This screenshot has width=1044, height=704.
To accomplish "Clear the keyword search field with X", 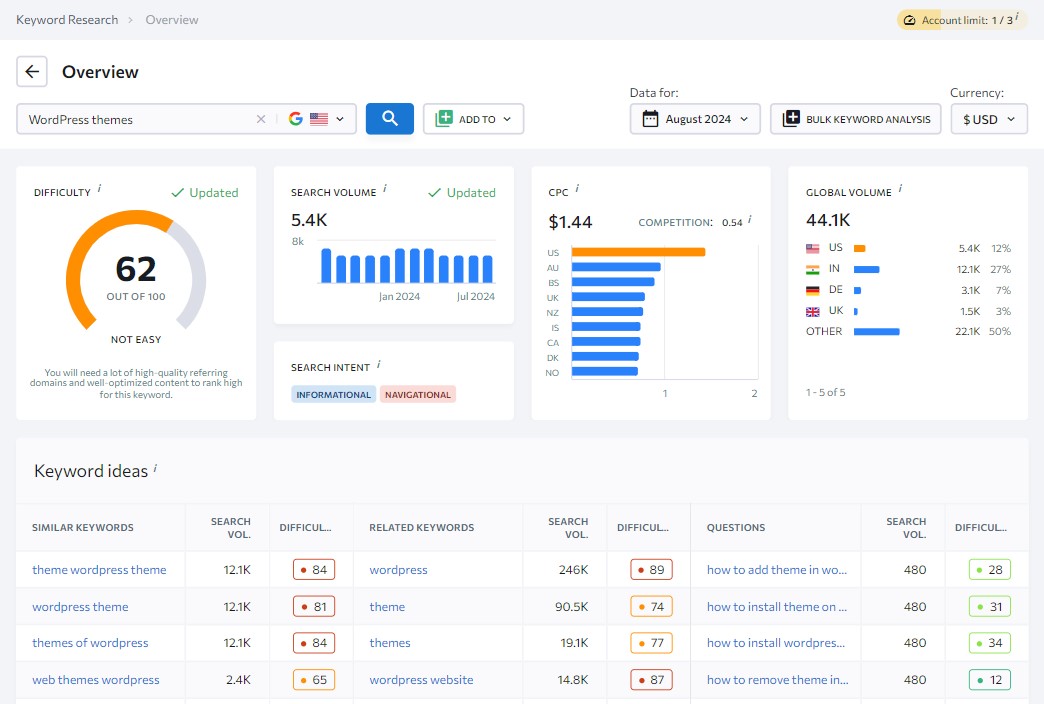I will click(261, 119).
